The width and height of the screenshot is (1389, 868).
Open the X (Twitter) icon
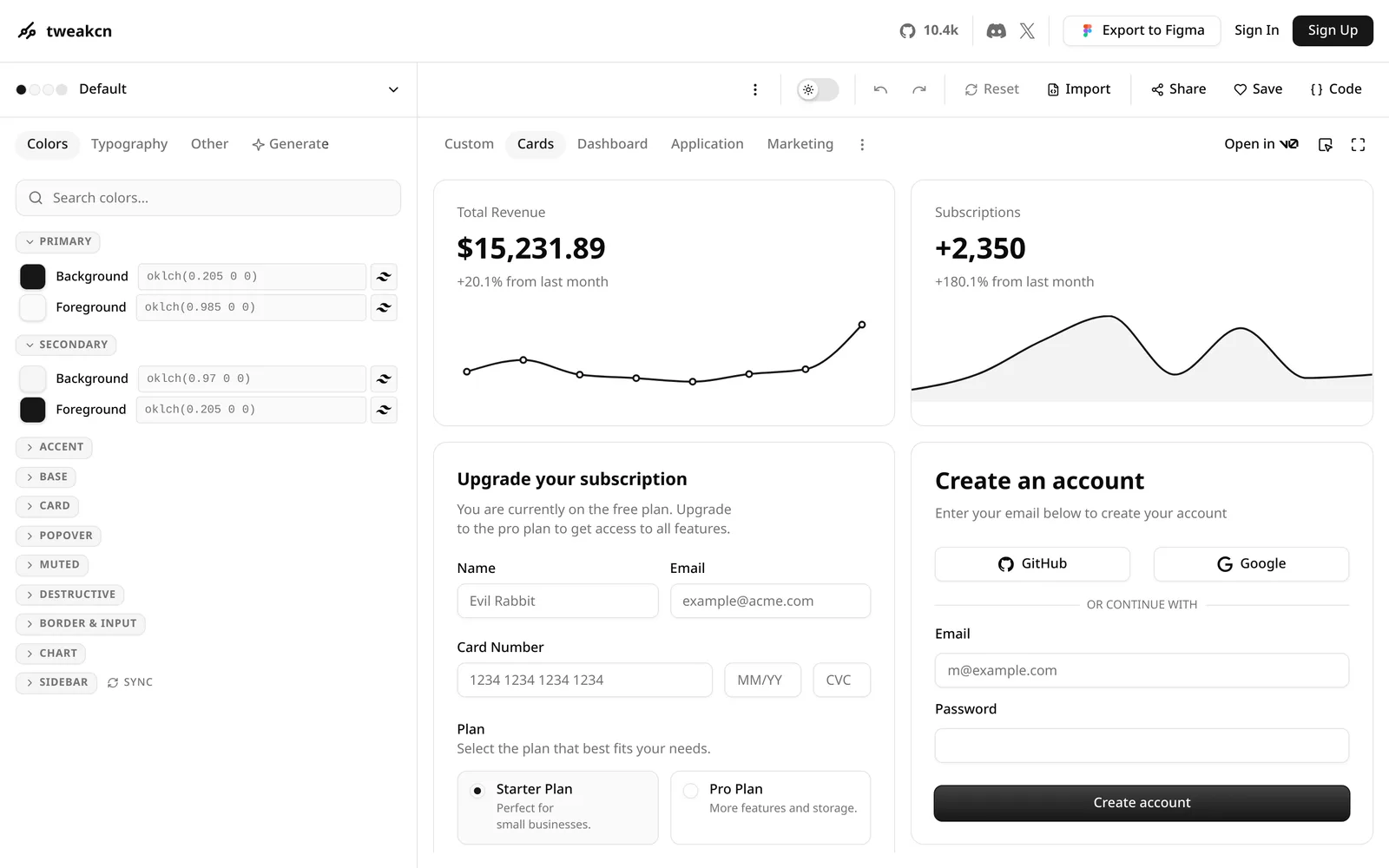[1027, 31]
